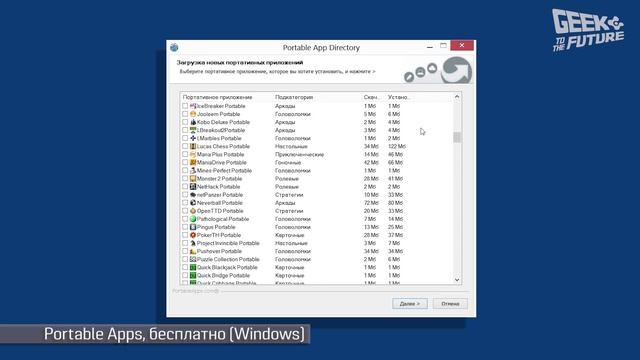The height and width of the screenshot is (360, 640).
Task: Click the Puzzle Collection Portable icon
Action: (193, 260)
